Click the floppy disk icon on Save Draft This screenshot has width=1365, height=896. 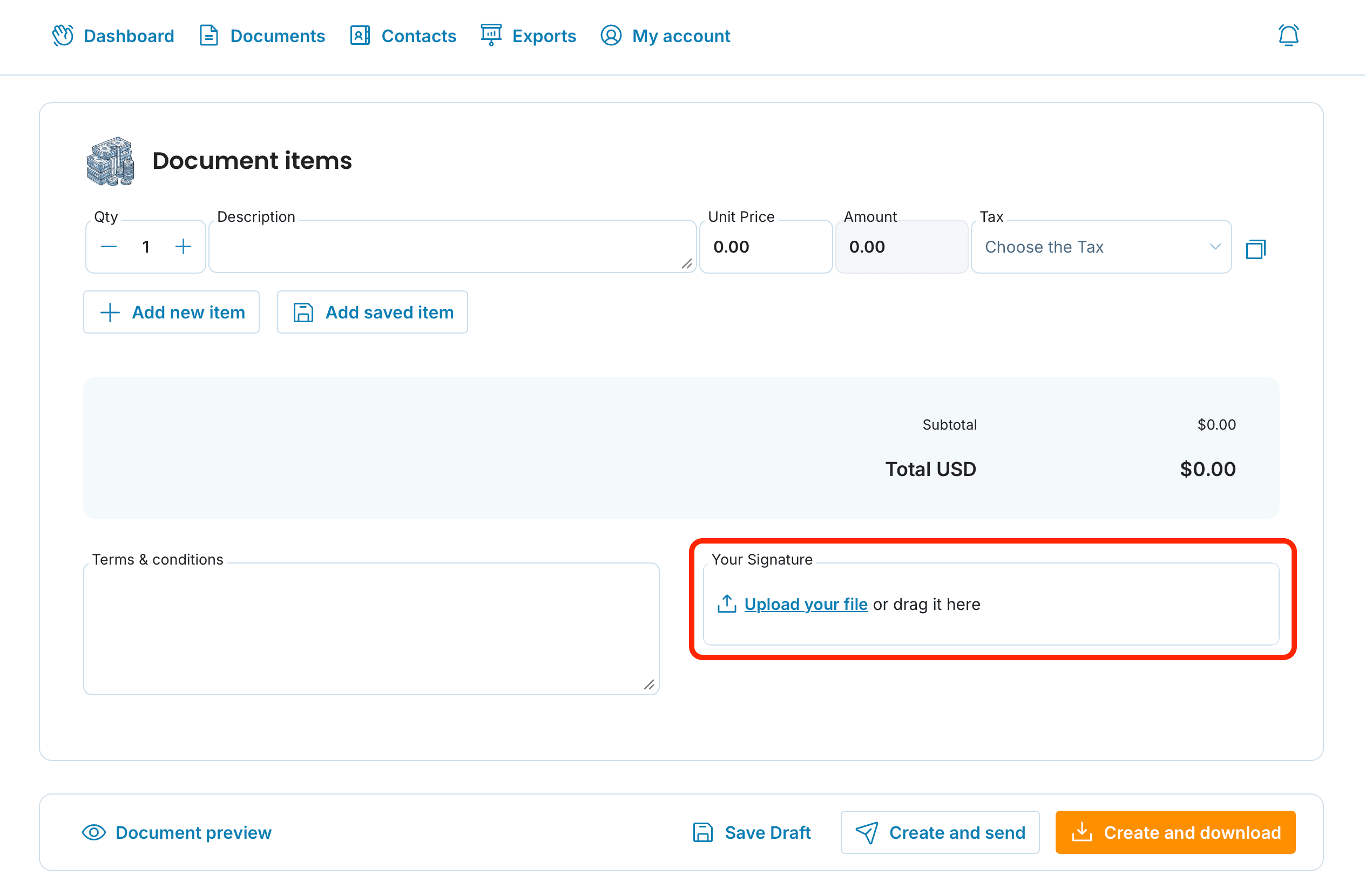coord(702,832)
